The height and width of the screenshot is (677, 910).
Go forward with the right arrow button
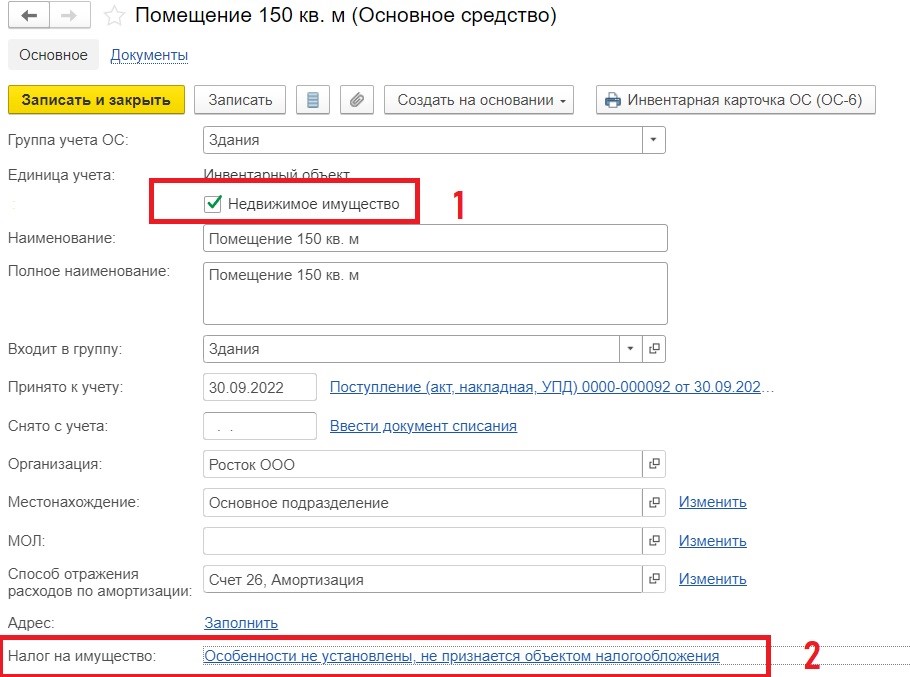(x=70, y=16)
